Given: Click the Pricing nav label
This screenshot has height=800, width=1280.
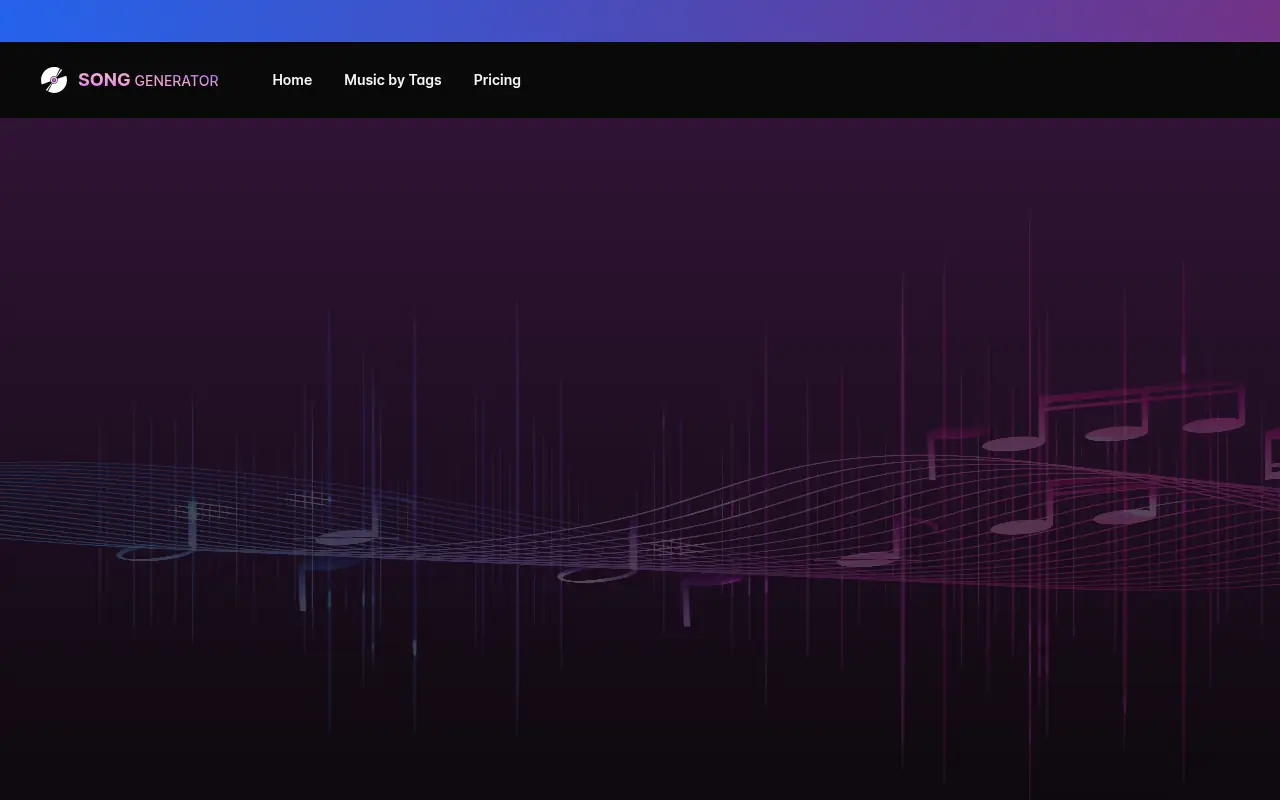Looking at the screenshot, I should tap(497, 80).
